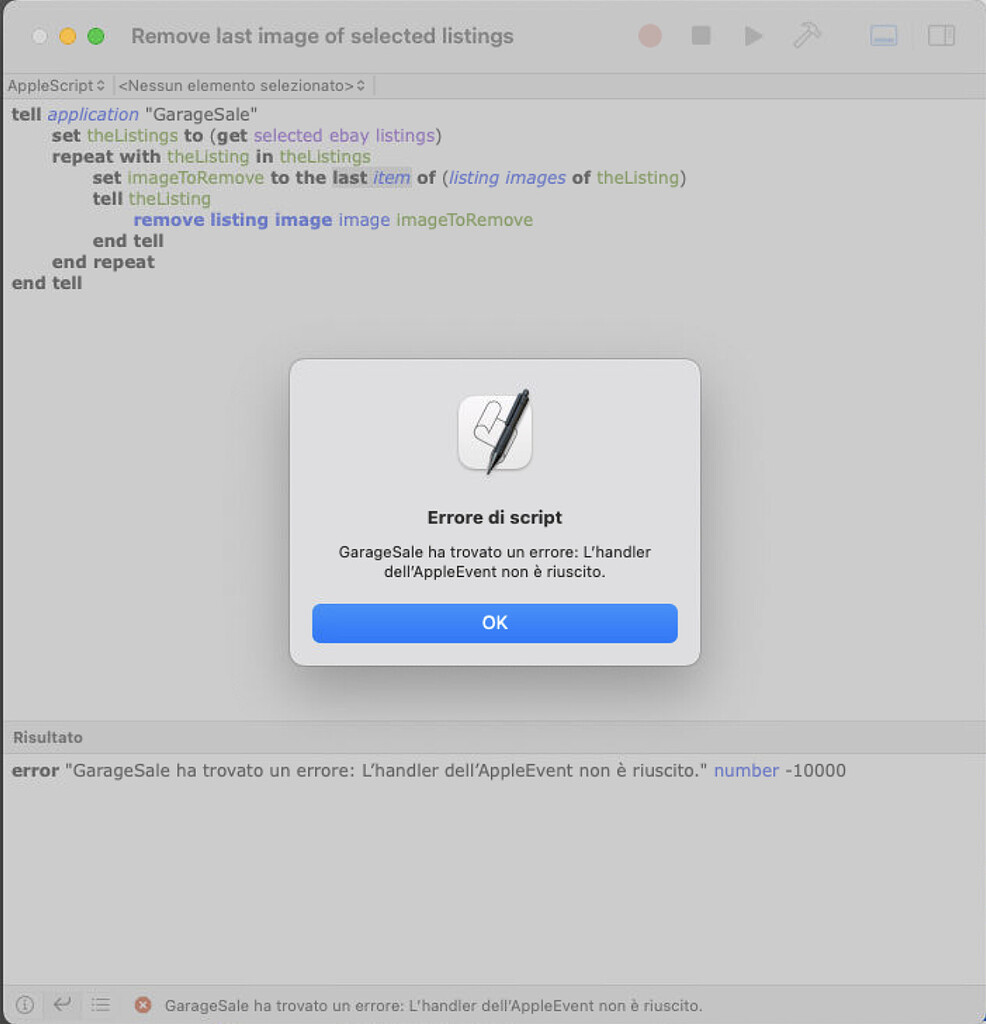The height and width of the screenshot is (1024, 986).
Task: Click the red error icon in status bar
Action: (x=143, y=1005)
